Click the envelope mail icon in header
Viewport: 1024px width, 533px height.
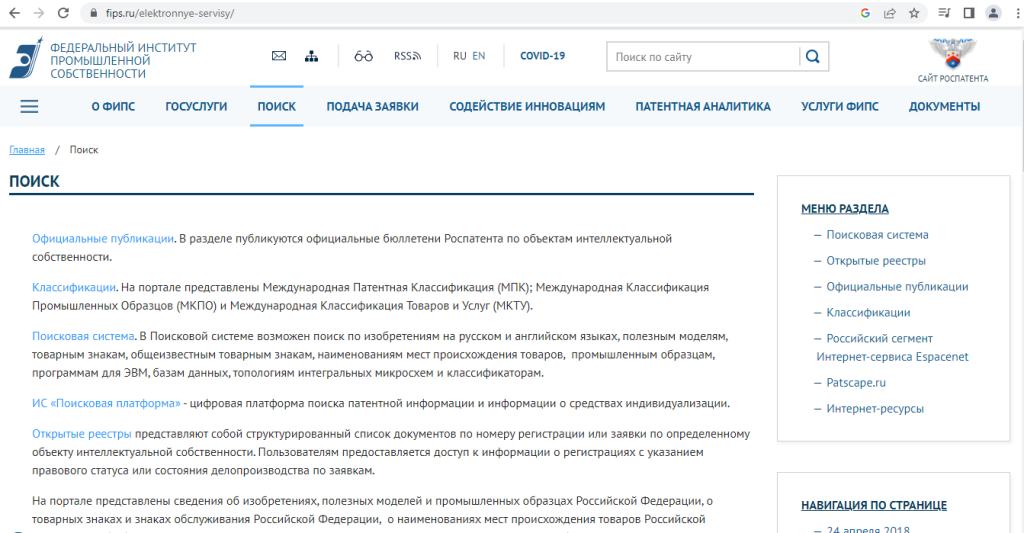pyautogui.click(x=279, y=56)
